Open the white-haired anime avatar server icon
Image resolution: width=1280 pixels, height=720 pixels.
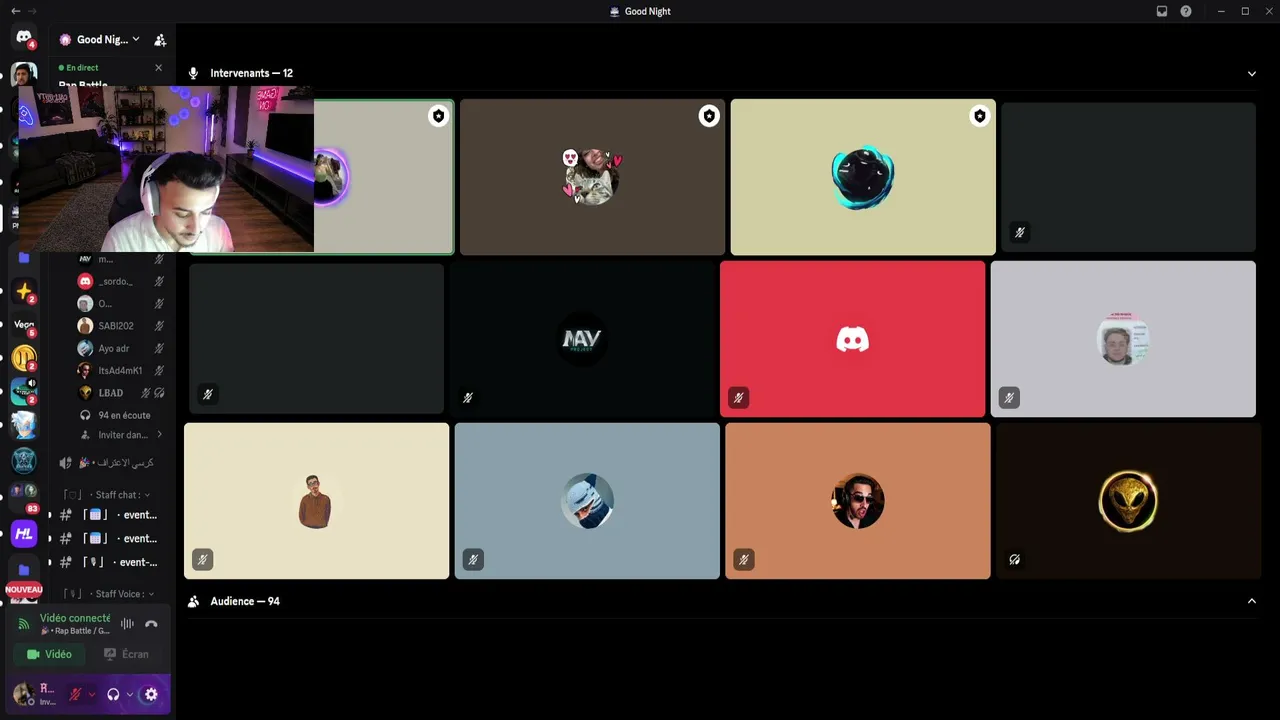24,426
